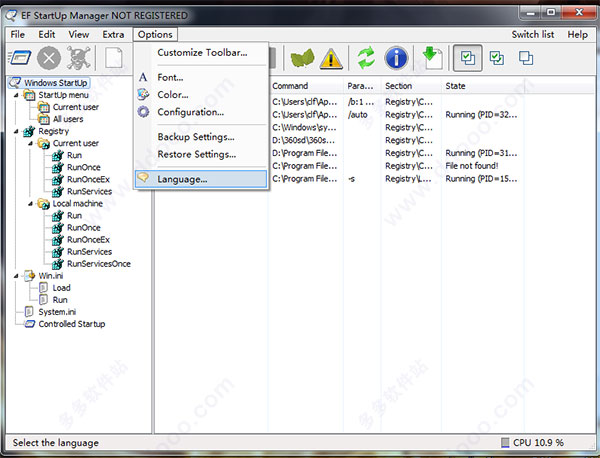Click the 'File not found!' state cell
This screenshot has width=600, height=458.
coord(472,166)
